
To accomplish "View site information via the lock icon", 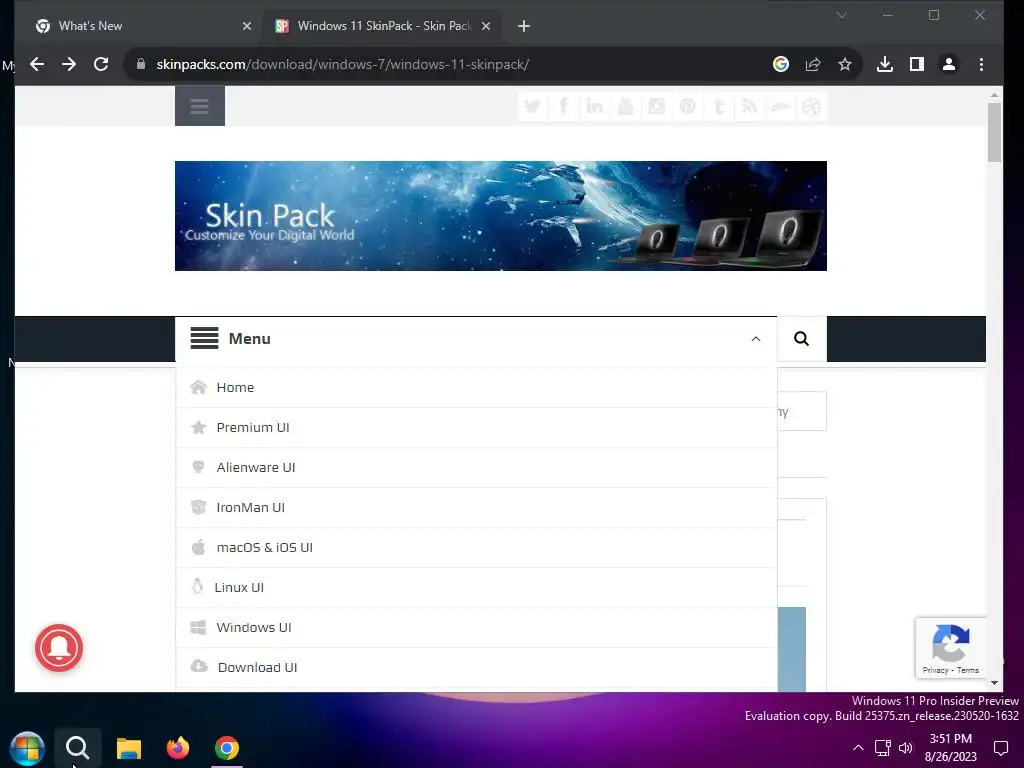I will 140,64.
